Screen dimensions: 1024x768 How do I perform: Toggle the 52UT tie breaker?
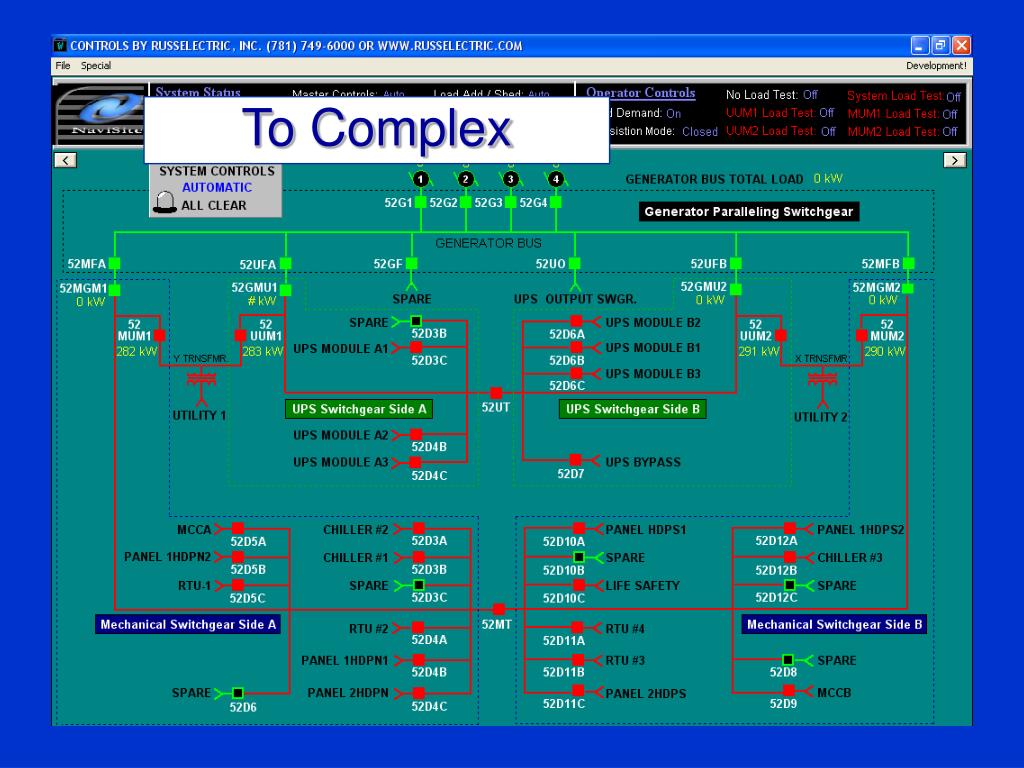496,392
